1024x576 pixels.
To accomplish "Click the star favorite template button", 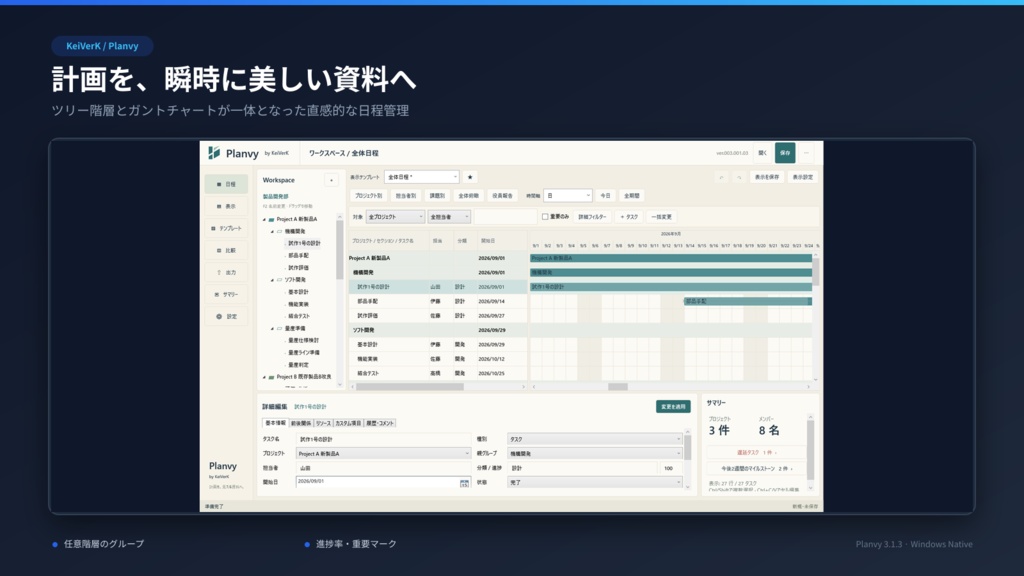I will point(470,177).
